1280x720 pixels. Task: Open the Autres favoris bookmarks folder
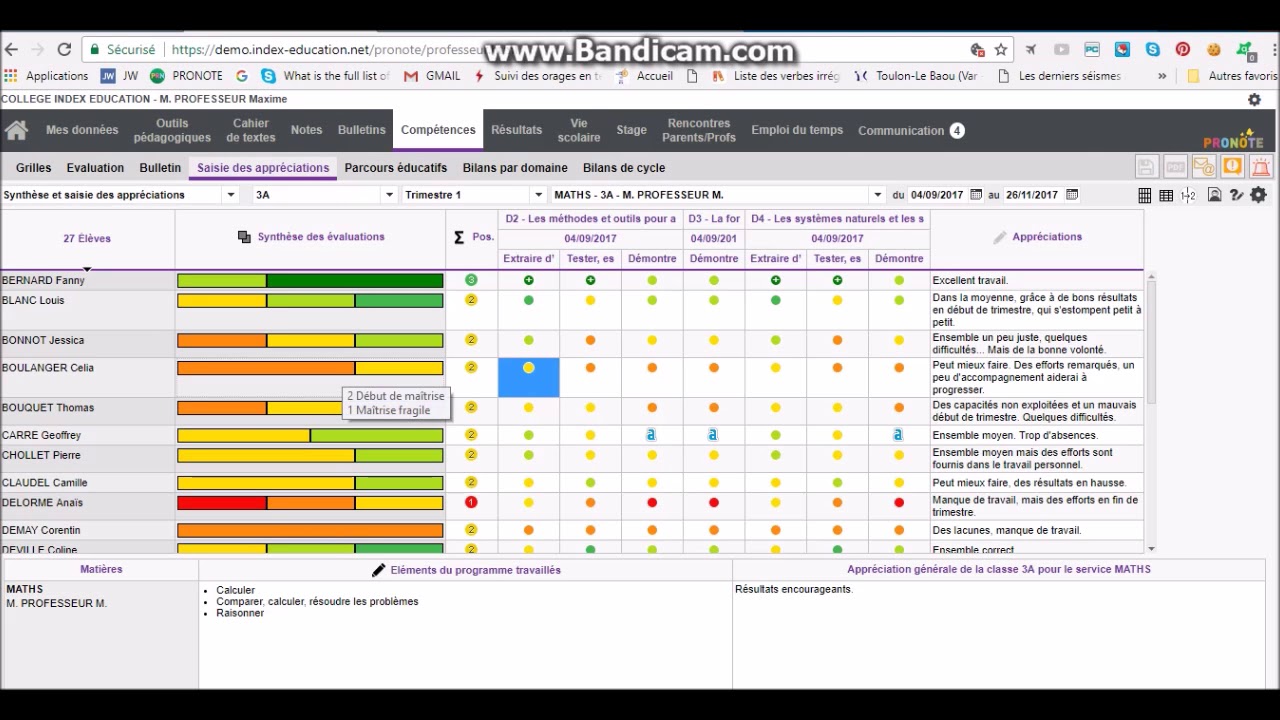(1231, 76)
